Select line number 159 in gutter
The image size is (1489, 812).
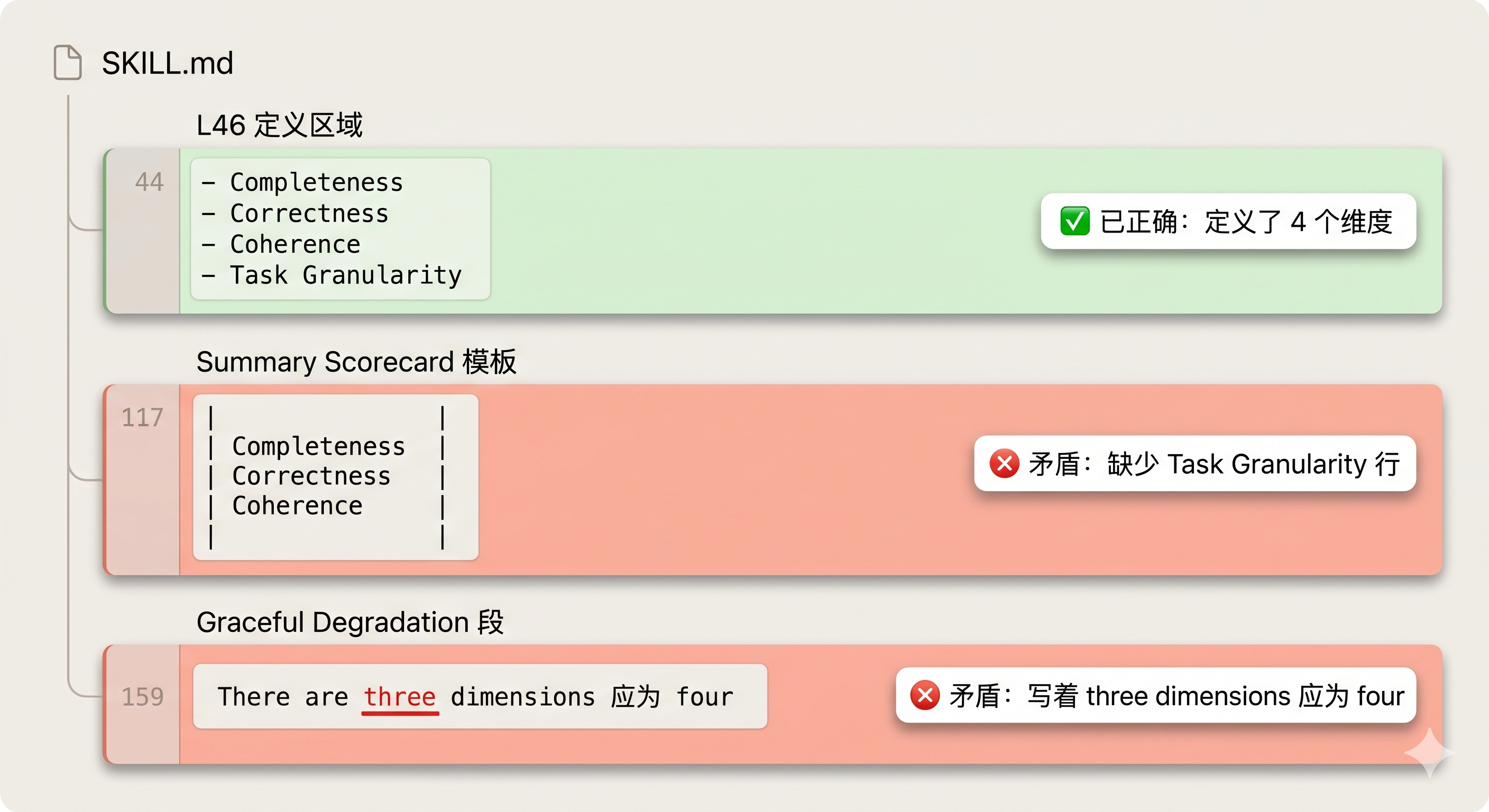point(143,696)
